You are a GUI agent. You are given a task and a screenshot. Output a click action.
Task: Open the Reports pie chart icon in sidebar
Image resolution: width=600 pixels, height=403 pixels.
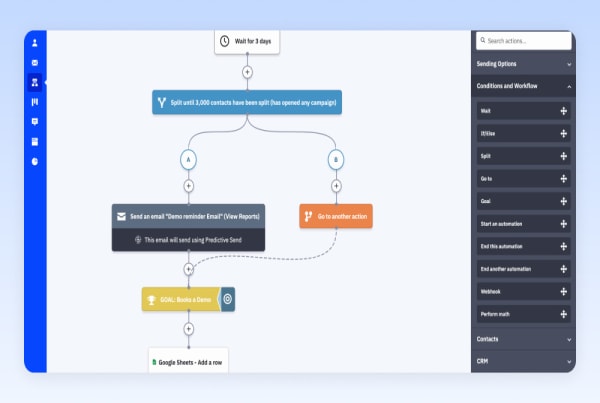35,162
